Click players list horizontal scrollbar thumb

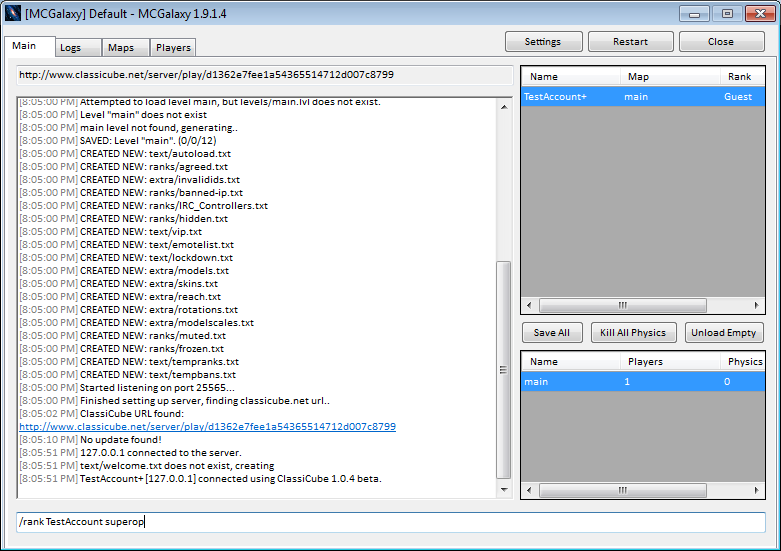click(x=623, y=305)
